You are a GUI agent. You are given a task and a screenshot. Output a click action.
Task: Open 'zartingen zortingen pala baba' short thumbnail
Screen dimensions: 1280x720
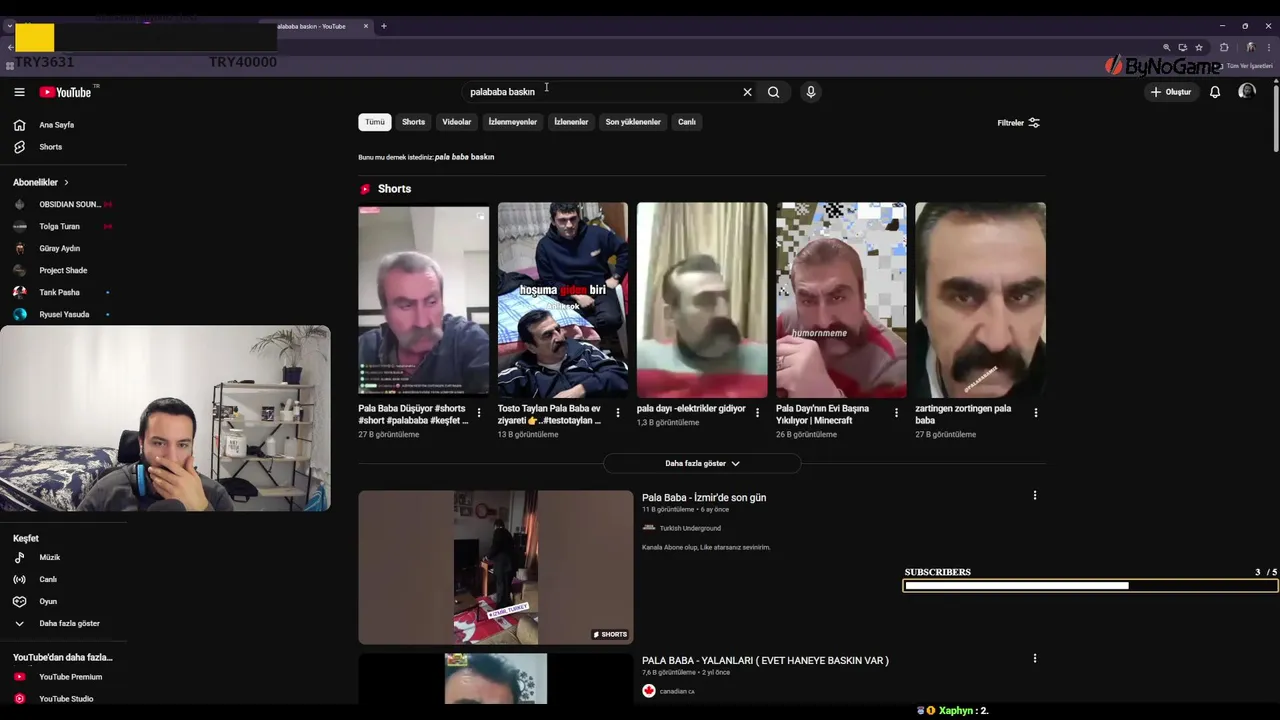click(980, 300)
